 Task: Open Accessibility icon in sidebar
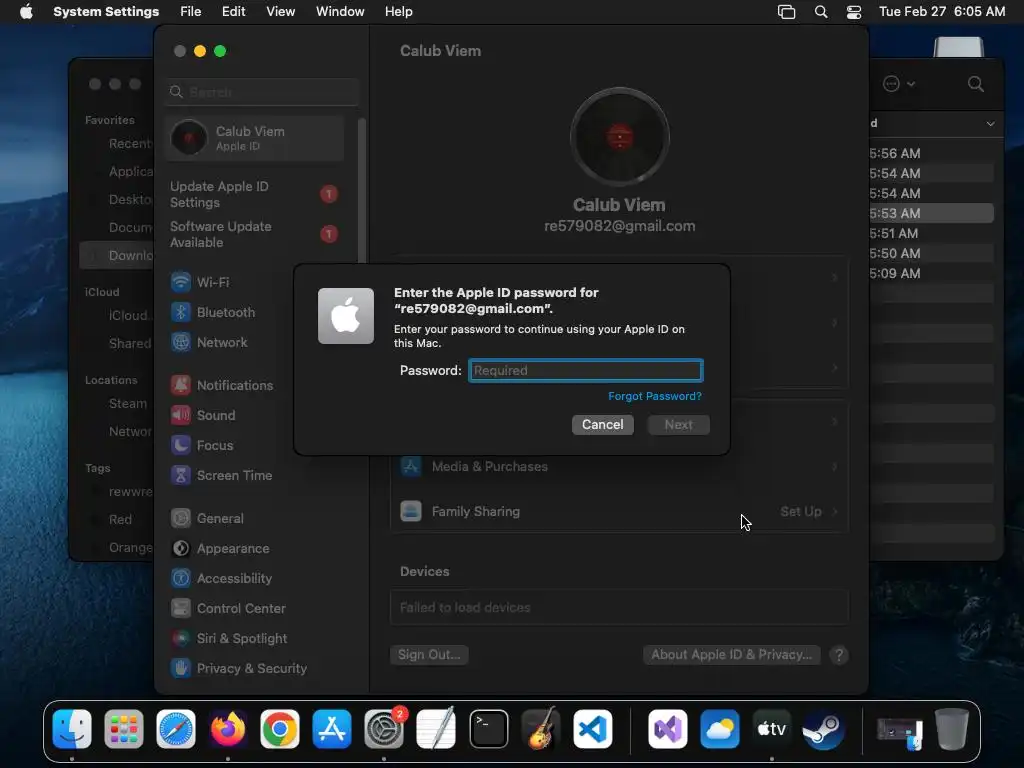tap(181, 579)
